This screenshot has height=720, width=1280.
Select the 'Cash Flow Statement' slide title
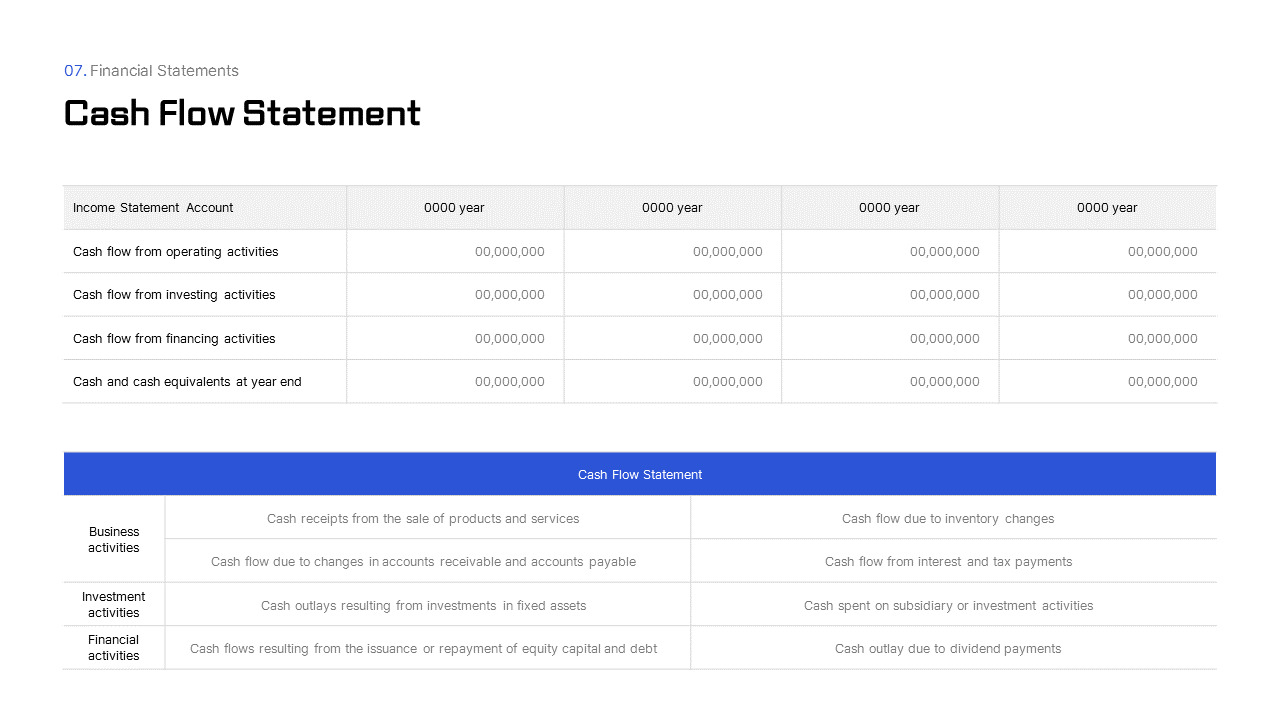[242, 113]
